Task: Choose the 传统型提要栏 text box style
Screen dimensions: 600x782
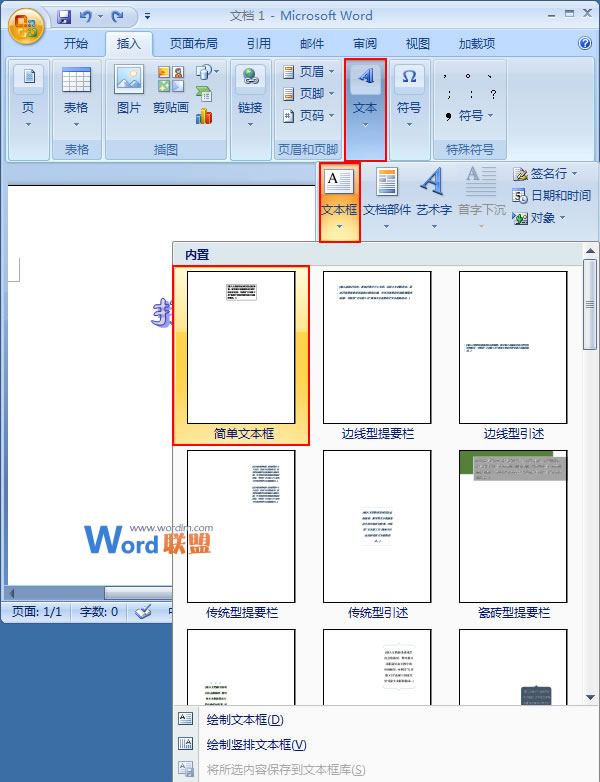Action: [x=241, y=534]
